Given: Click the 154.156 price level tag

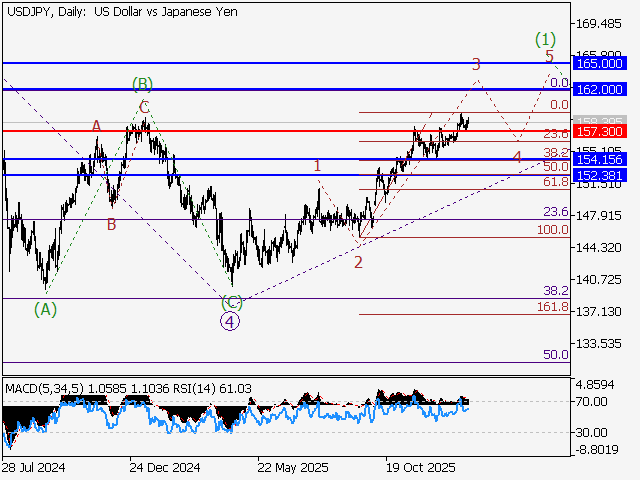Looking at the screenshot, I should point(601,159).
